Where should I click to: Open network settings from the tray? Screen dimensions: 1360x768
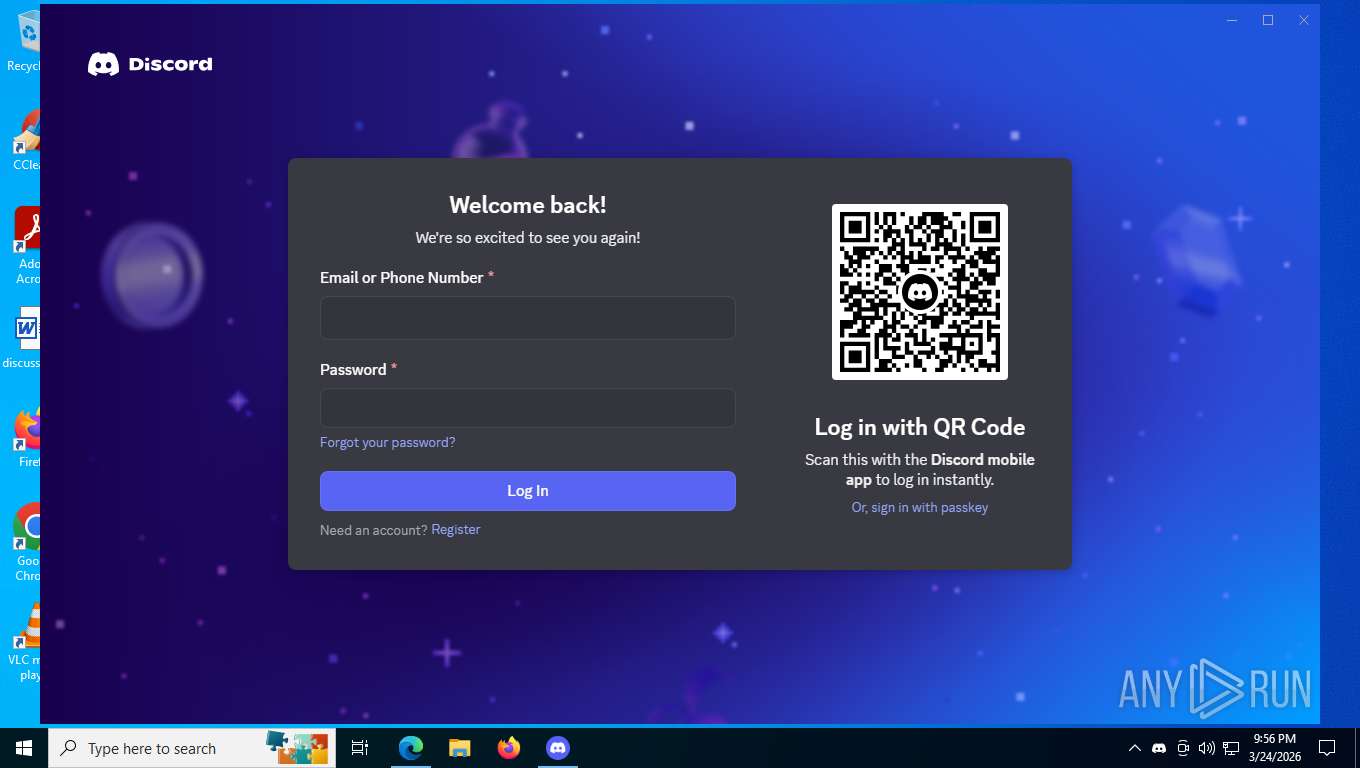click(1231, 748)
